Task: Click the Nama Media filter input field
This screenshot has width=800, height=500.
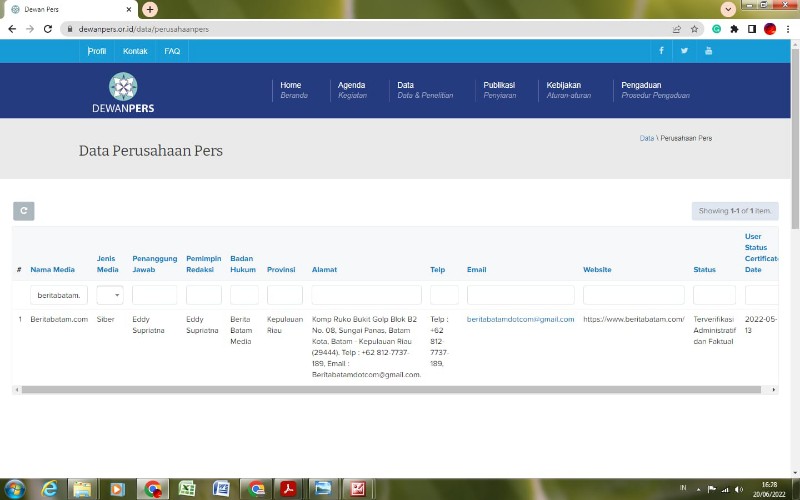Action: [x=59, y=295]
